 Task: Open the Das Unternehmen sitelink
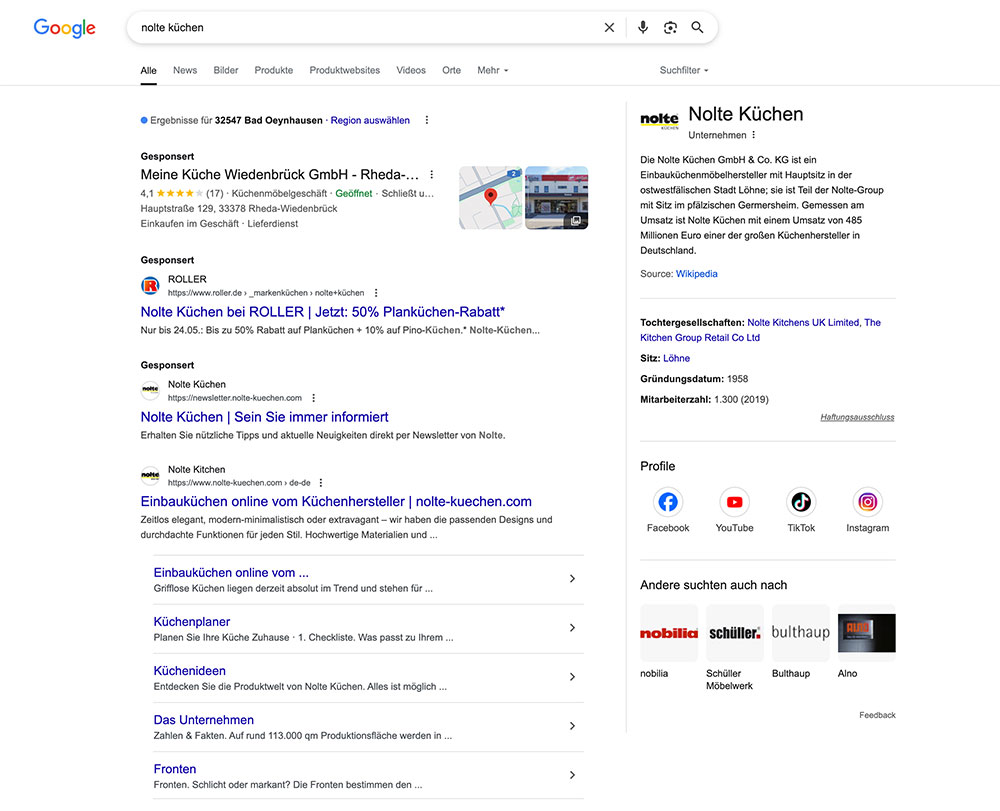(x=203, y=720)
